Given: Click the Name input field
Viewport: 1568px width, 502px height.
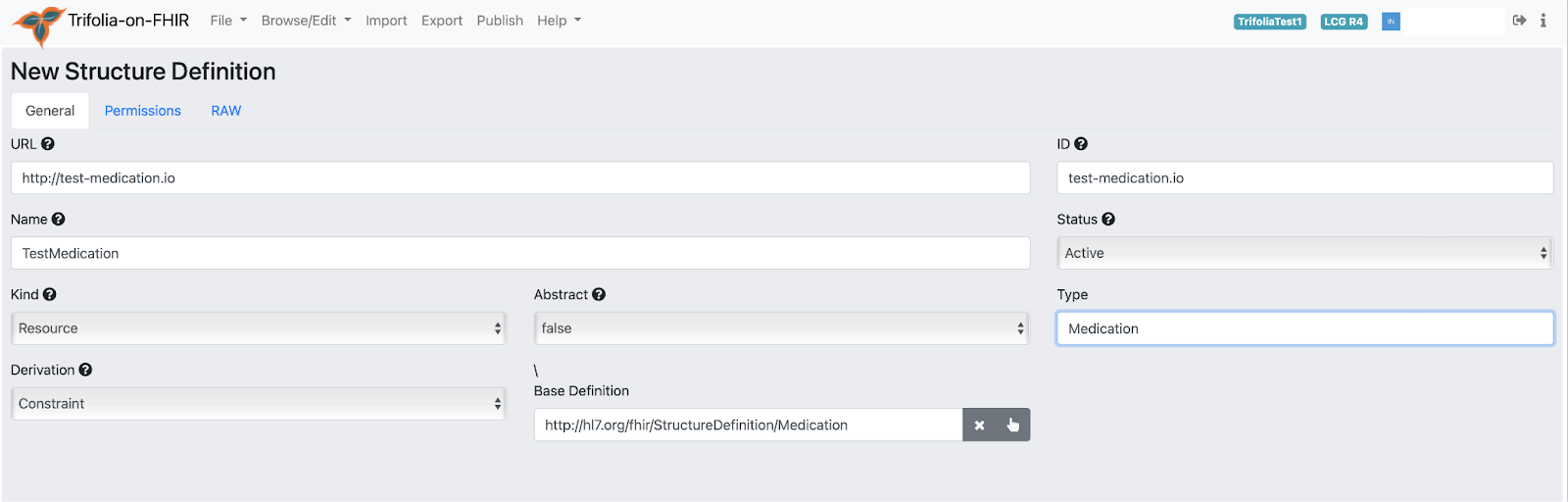Looking at the screenshot, I should (x=519, y=253).
